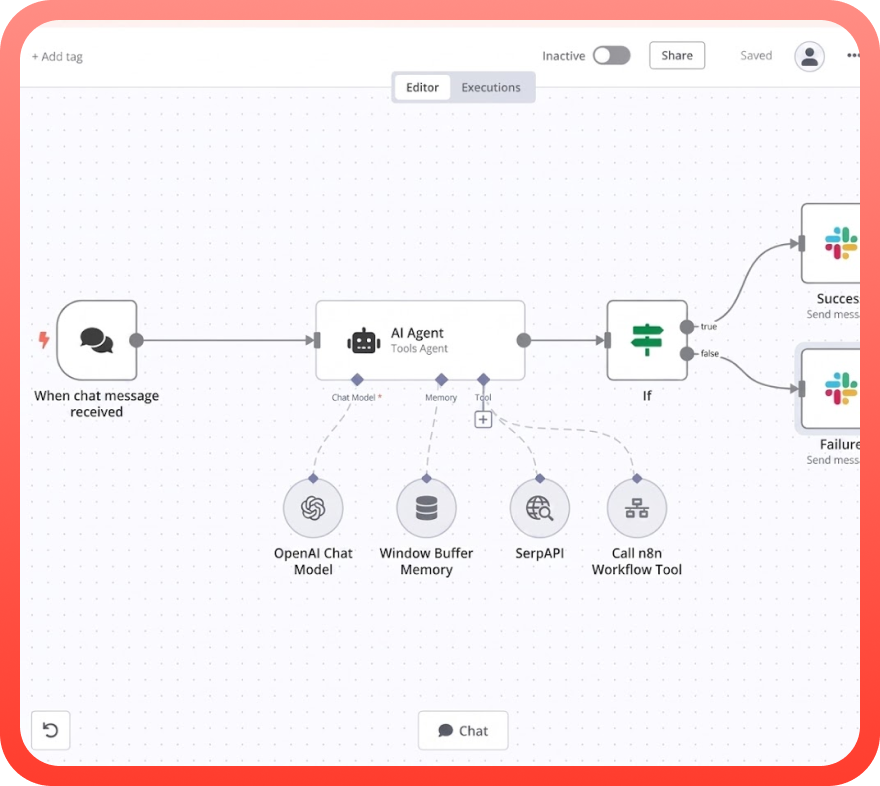The width and height of the screenshot is (880, 786).
Task: Open the user account avatar
Action: coord(809,56)
